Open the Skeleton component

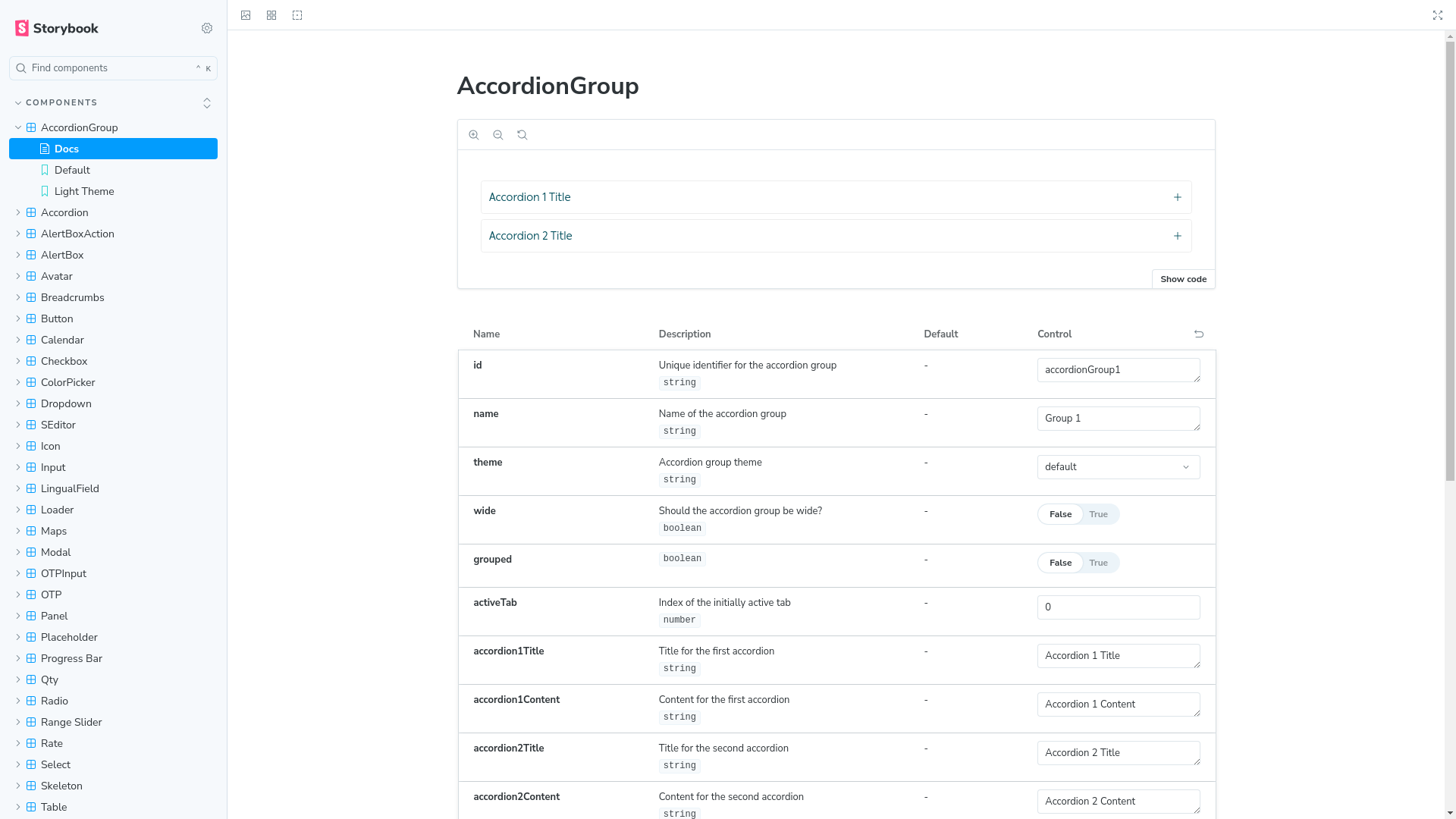113,786
